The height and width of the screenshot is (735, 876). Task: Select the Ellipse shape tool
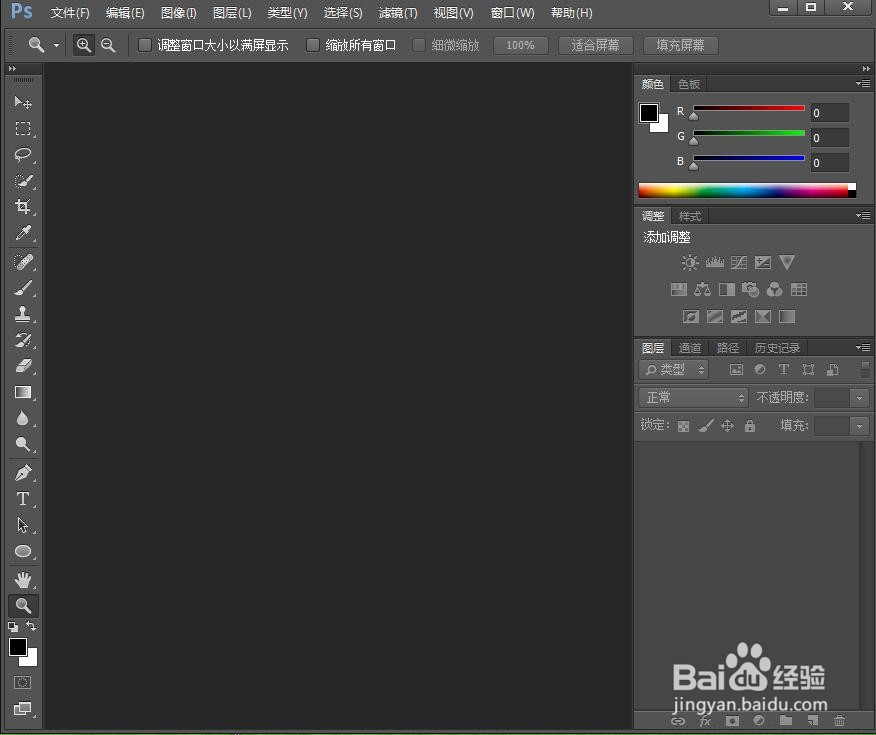click(x=23, y=551)
